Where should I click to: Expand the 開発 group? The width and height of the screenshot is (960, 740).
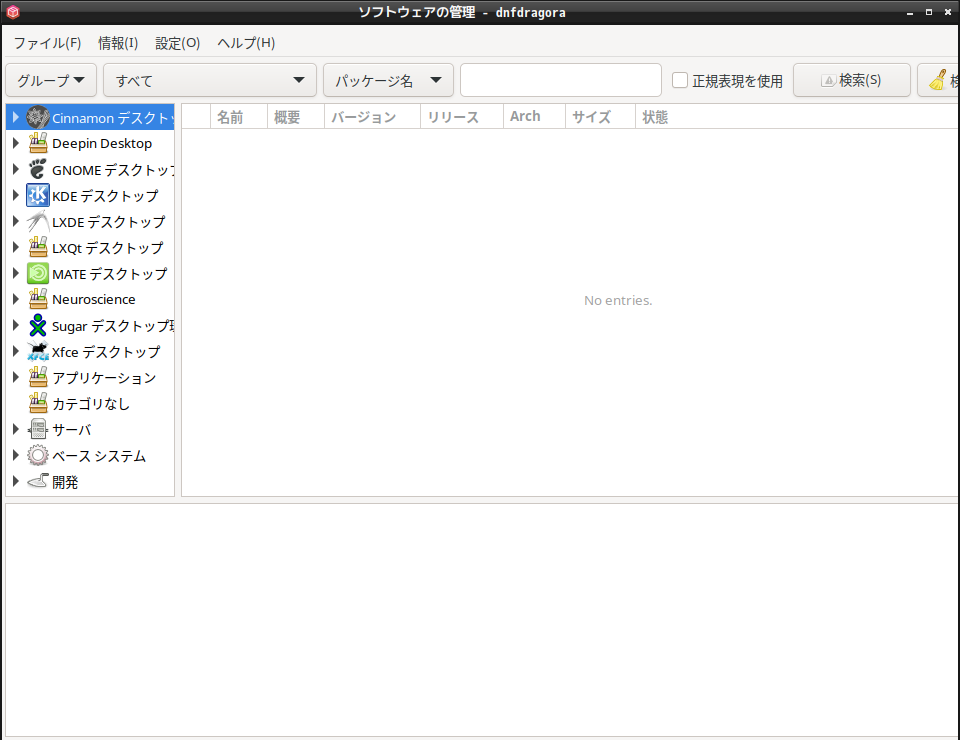[16, 481]
